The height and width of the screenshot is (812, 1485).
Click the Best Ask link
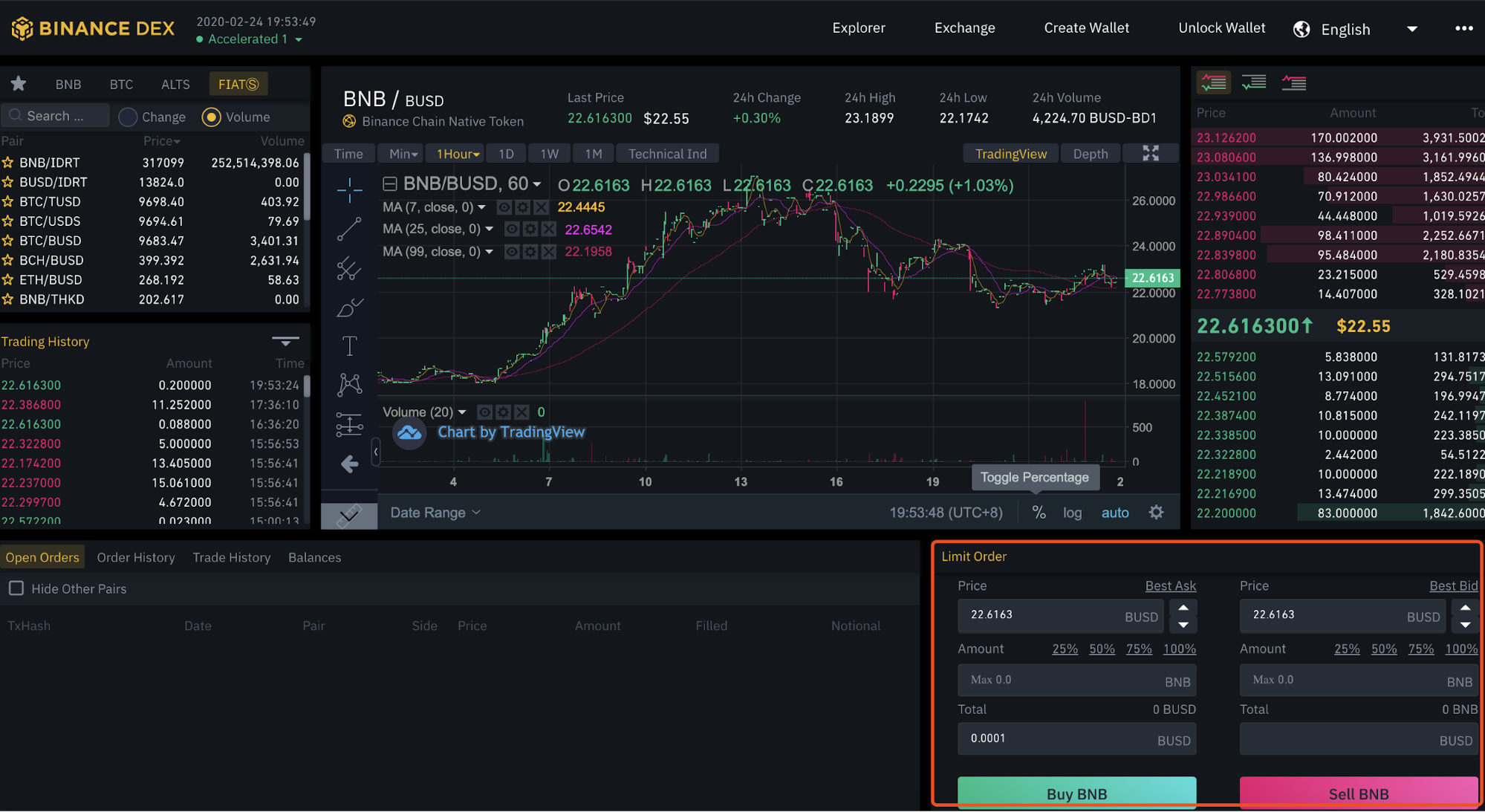point(1171,585)
